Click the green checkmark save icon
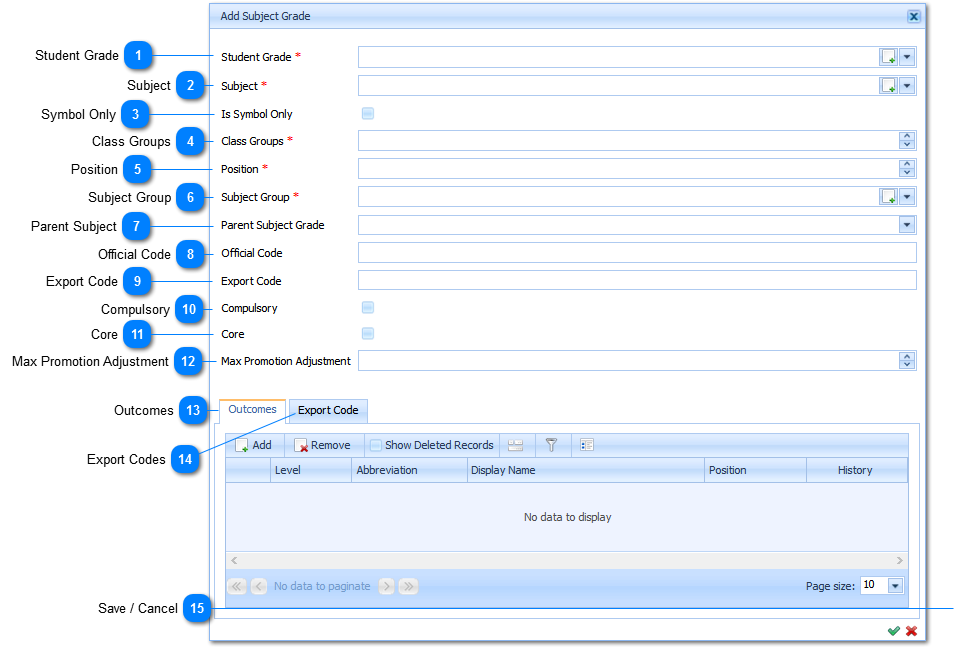Screen dimensions: 964x652 (x=893, y=631)
